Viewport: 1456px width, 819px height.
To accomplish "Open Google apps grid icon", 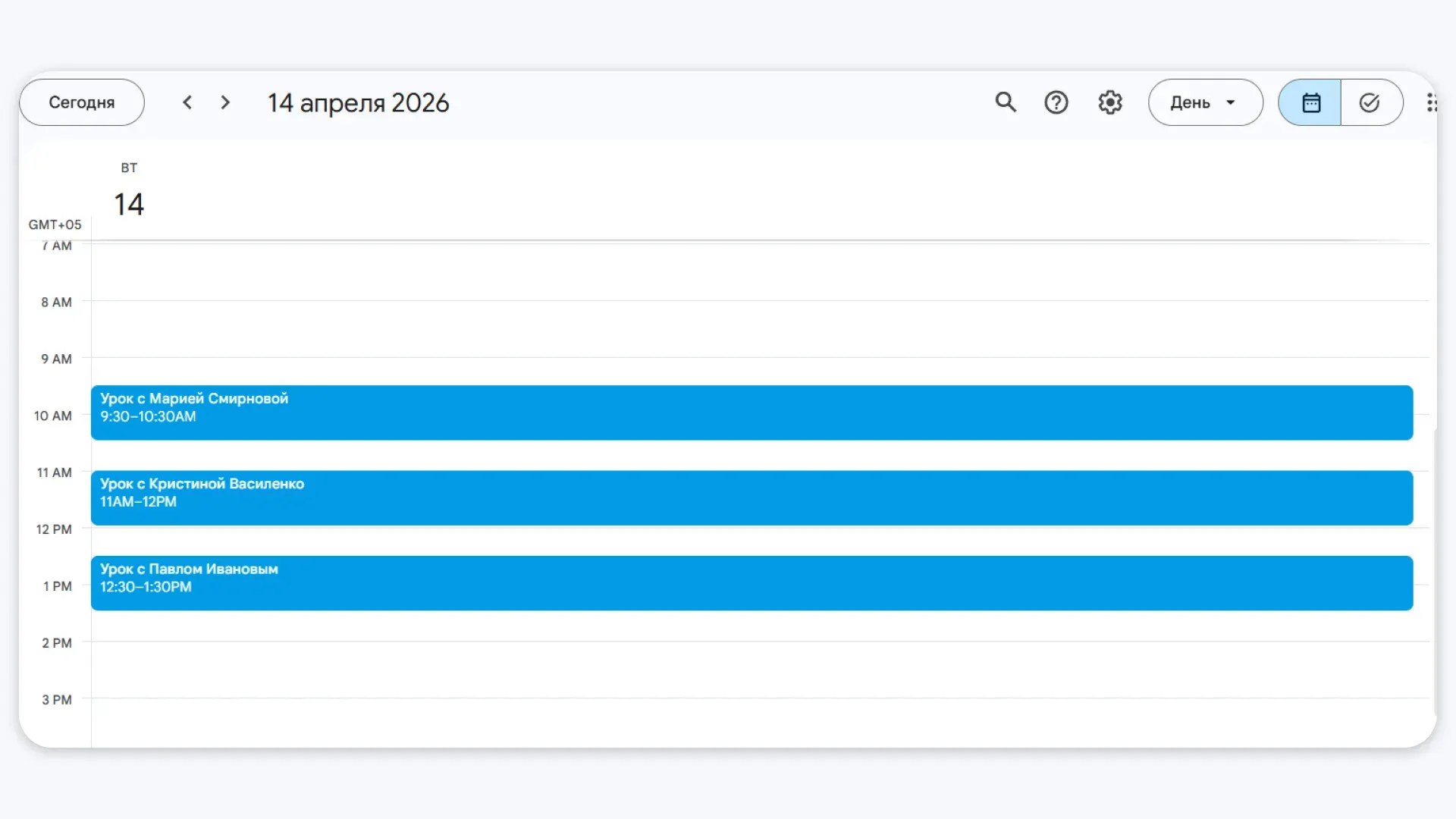I will point(1431,102).
